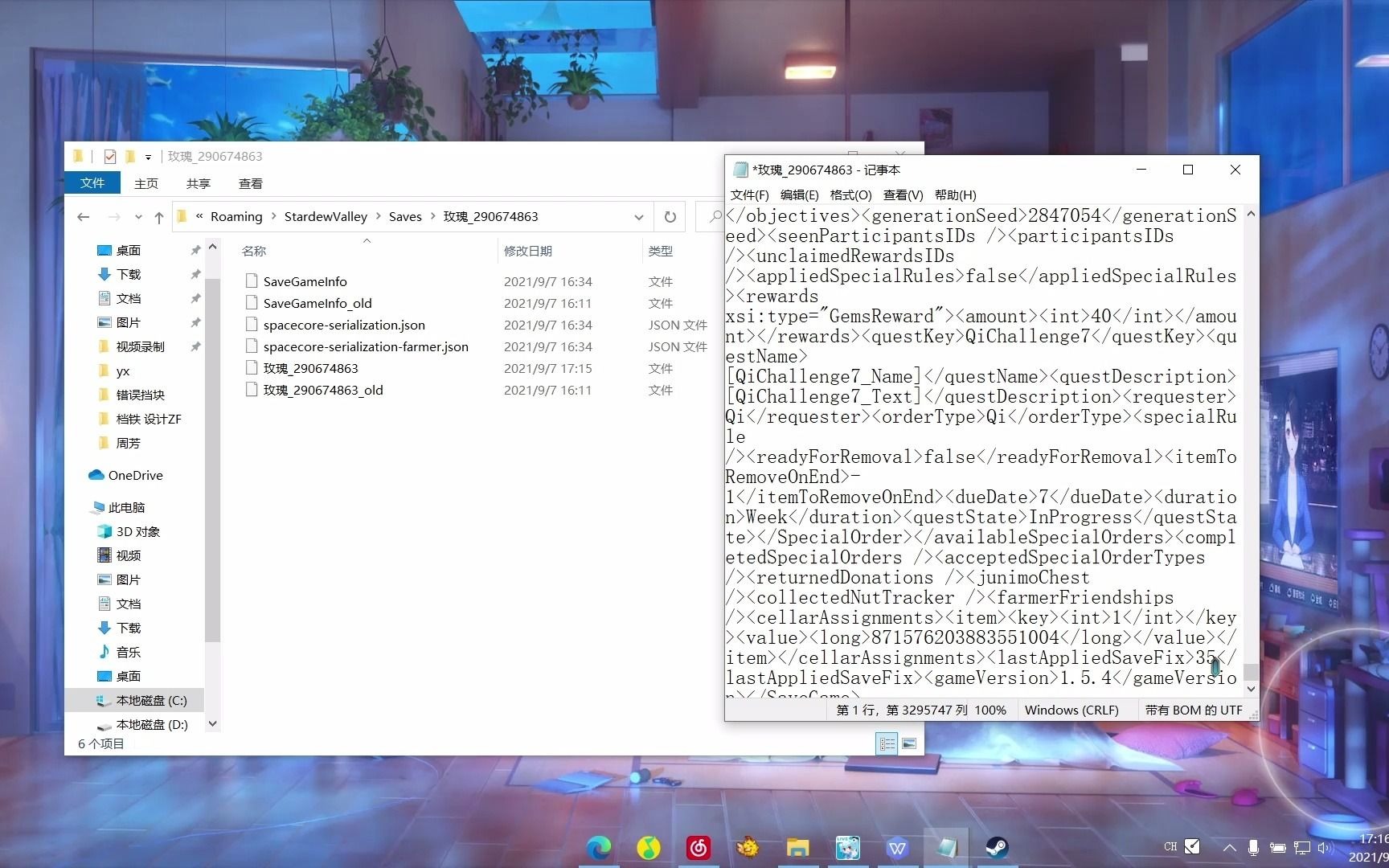Open 音乐 folder in navigation pane
The width and height of the screenshot is (1389, 868).
pyautogui.click(x=119, y=652)
